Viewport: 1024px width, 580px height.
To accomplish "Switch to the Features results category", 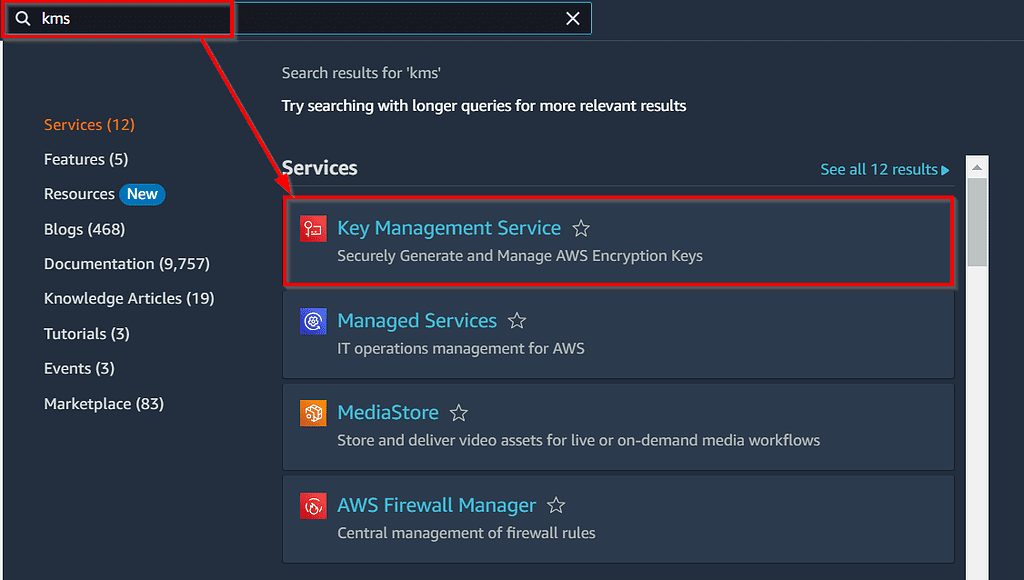I will click(x=86, y=159).
